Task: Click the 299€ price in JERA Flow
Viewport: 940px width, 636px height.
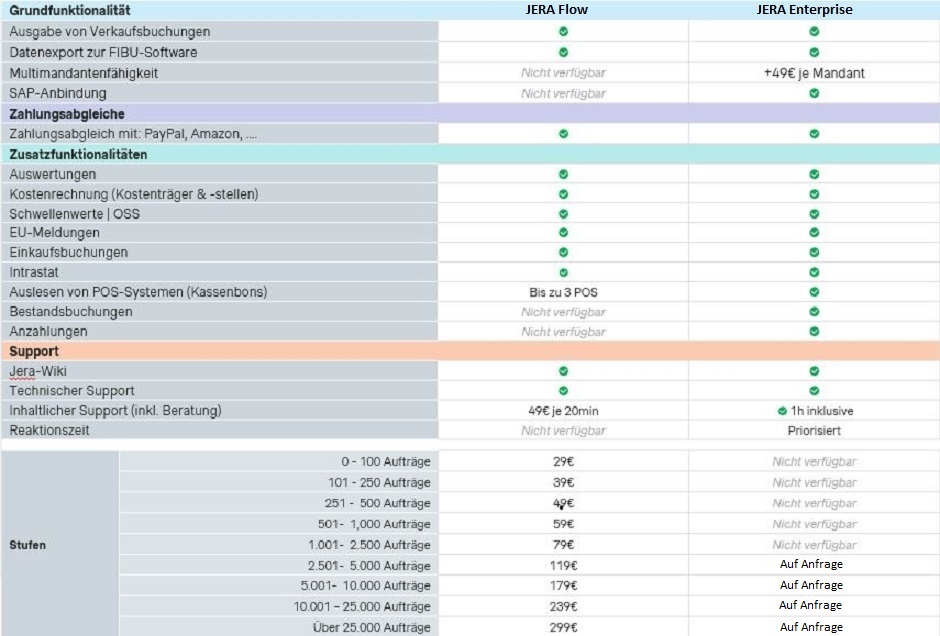Action: click(563, 627)
